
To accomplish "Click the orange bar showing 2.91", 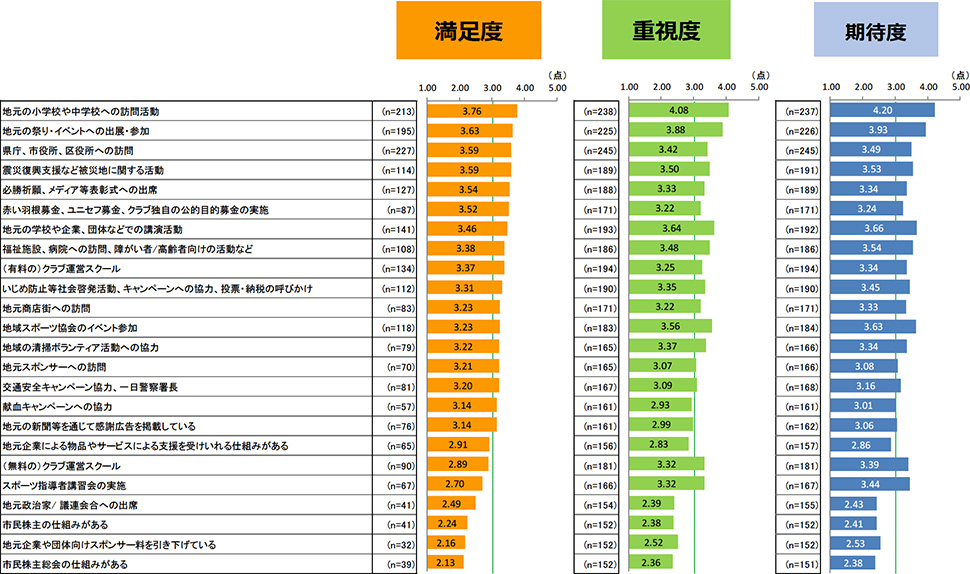I will (458, 445).
